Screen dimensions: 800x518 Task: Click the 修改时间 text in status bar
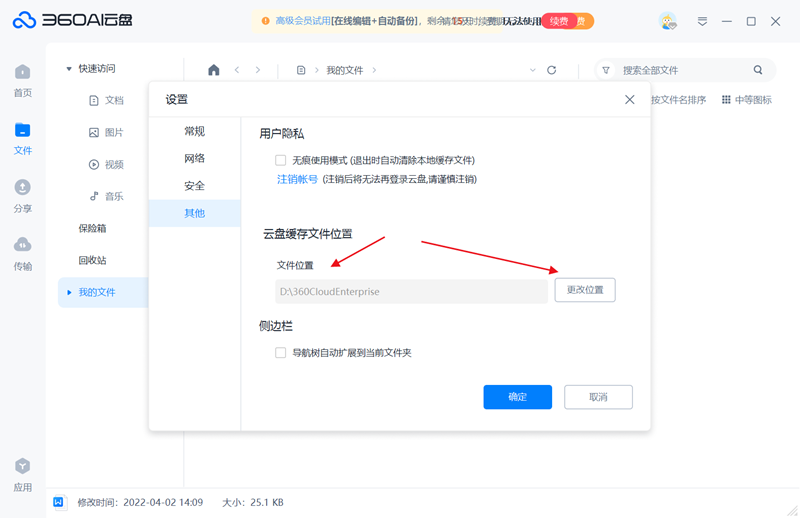[140, 503]
